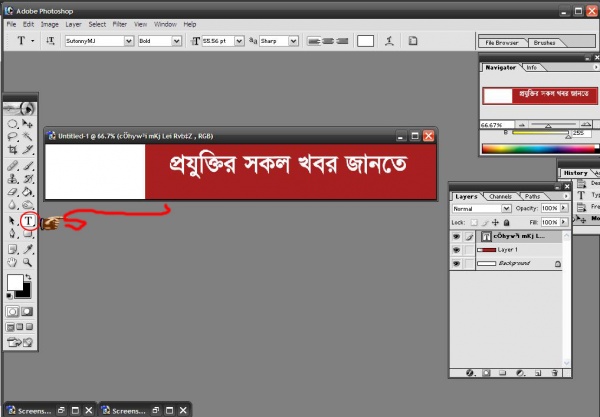The height and width of the screenshot is (417, 600).
Task: Open the Filter menu
Action: (120, 23)
